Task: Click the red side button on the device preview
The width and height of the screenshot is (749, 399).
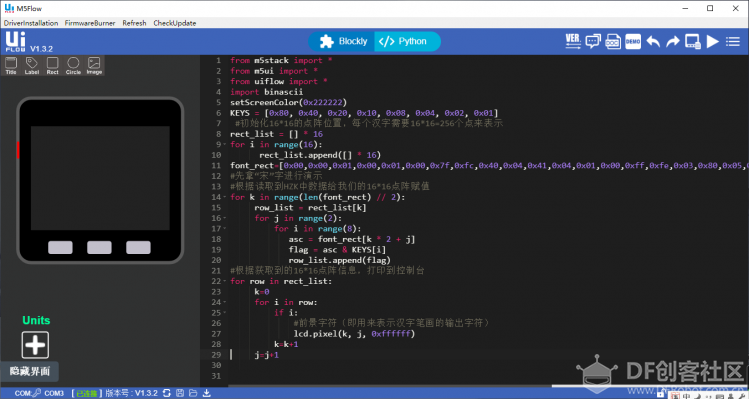Action: coord(18,150)
